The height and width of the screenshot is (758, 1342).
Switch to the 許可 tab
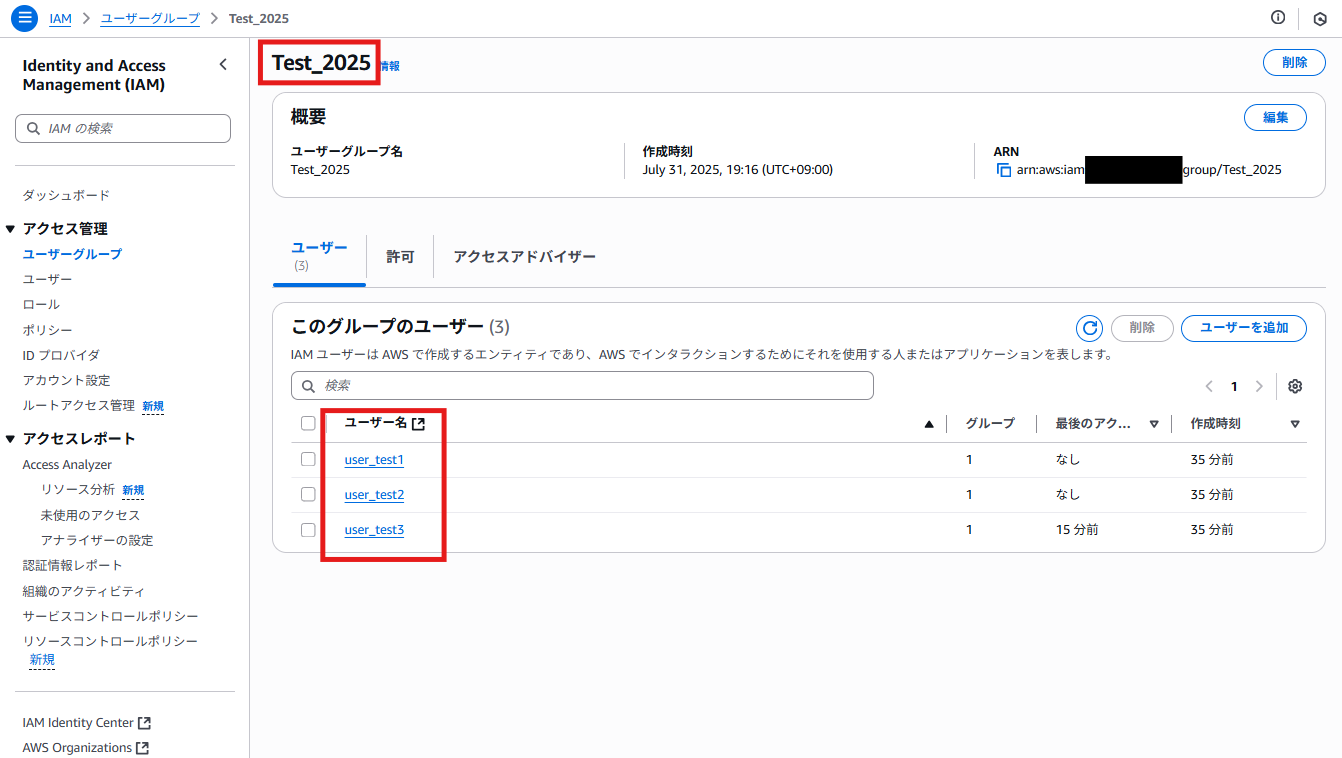(x=400, y=257)
